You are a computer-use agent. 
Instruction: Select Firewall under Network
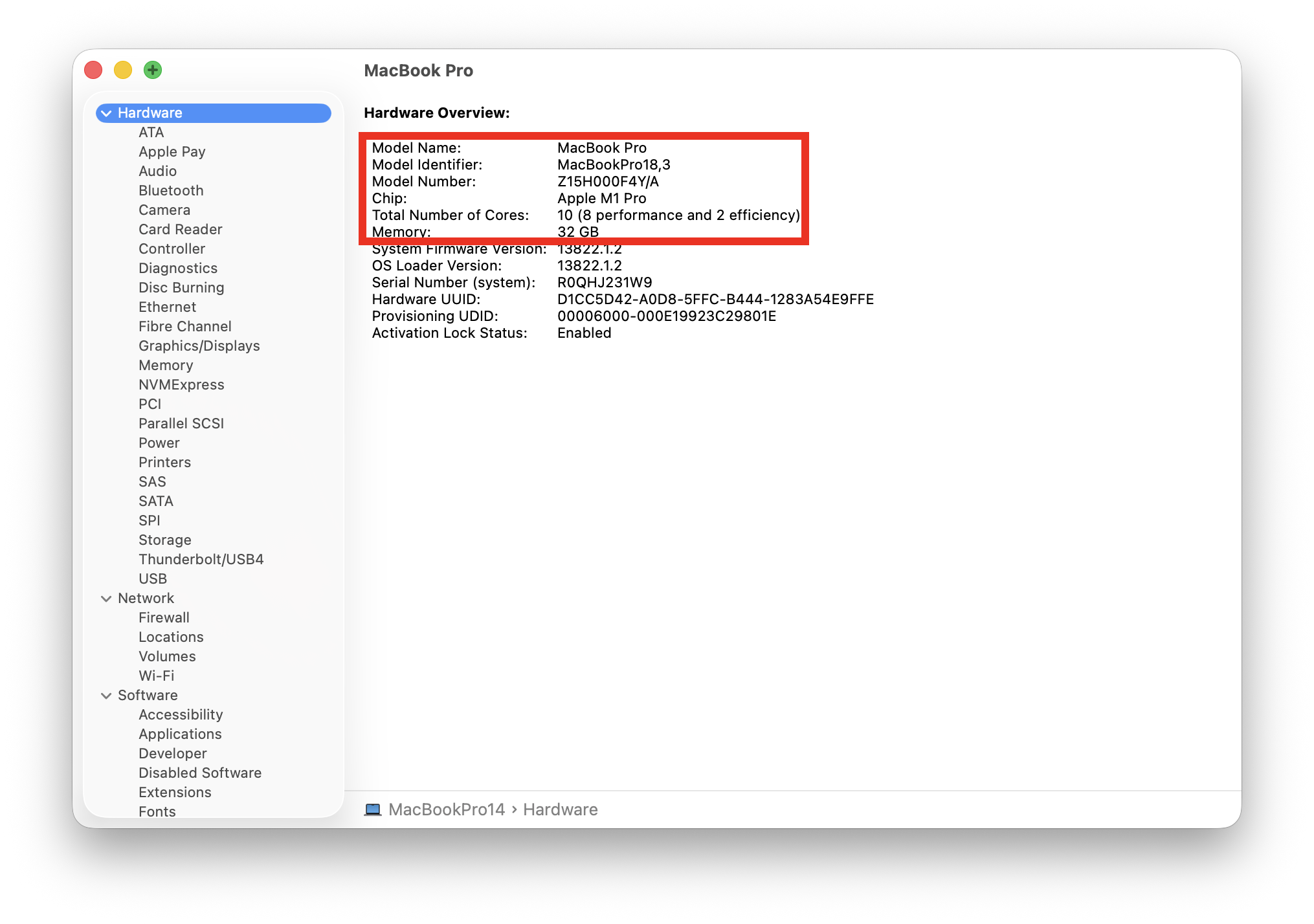click(x=164, y=617)
